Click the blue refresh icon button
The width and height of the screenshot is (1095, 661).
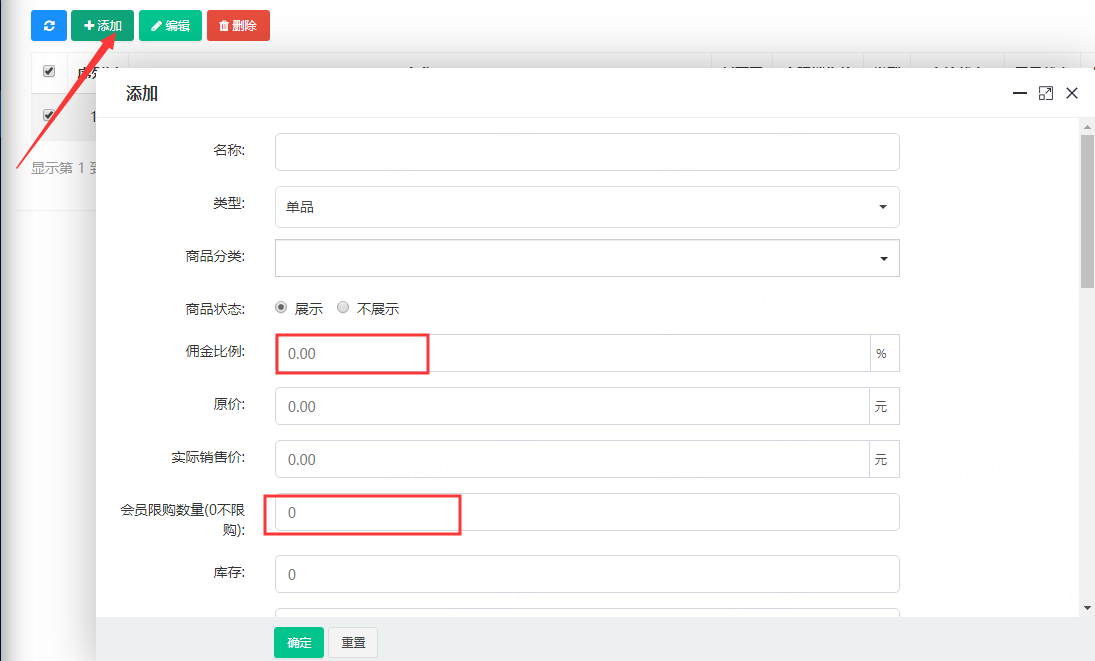coord(49,26)
